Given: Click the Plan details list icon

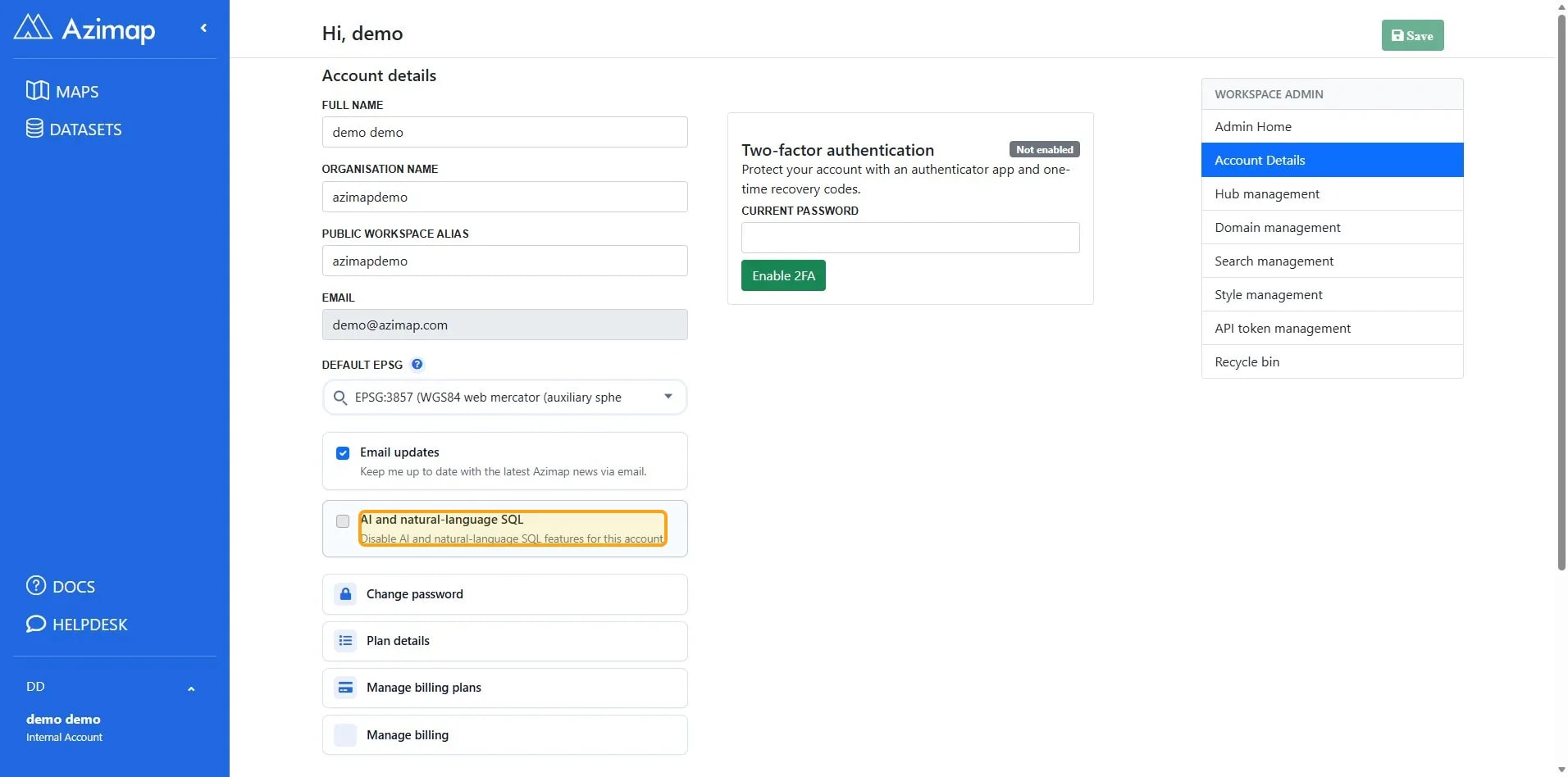Looking at the screenshot, I should pyautogui.click(x=345, y=640).
